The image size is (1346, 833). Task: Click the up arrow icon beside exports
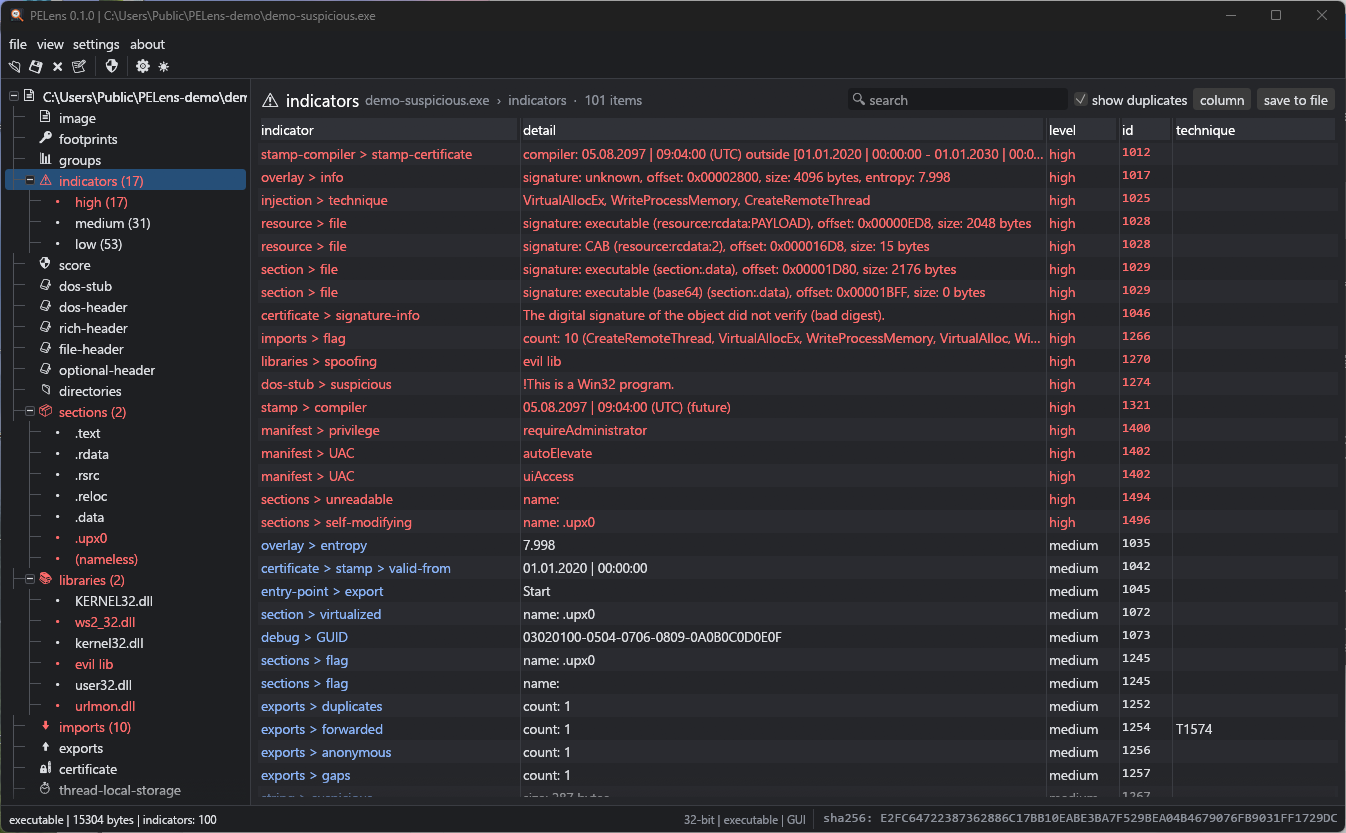45,747
